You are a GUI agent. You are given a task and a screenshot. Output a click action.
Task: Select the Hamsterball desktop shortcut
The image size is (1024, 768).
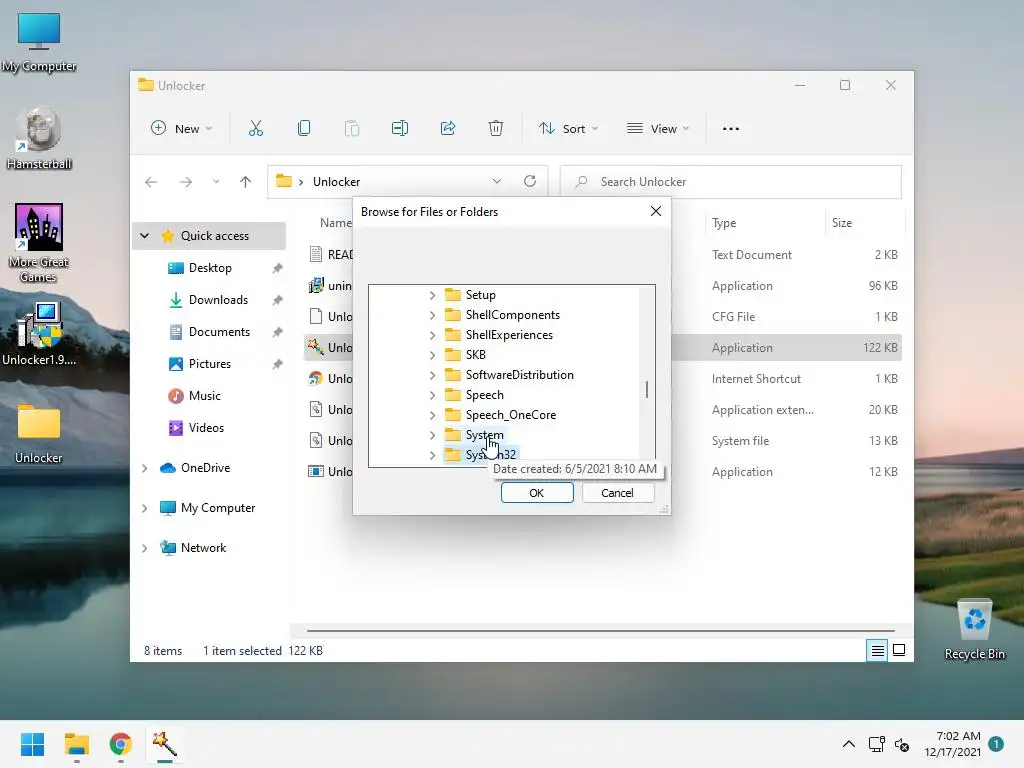pos(39,138)
